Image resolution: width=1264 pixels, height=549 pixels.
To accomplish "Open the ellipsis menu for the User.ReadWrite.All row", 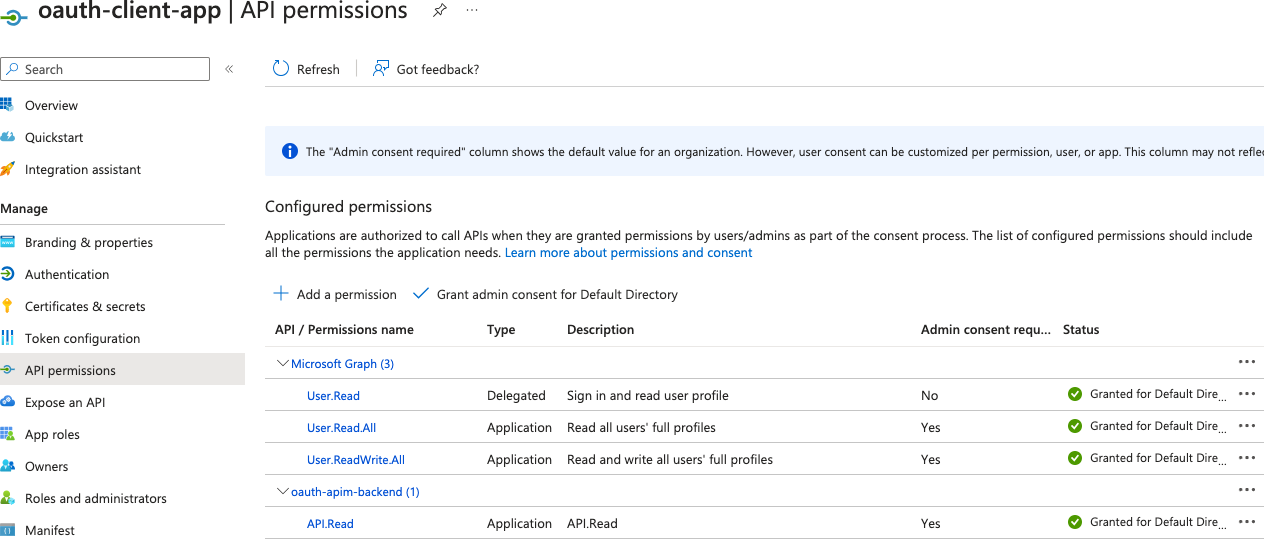I will (1246, 458).
